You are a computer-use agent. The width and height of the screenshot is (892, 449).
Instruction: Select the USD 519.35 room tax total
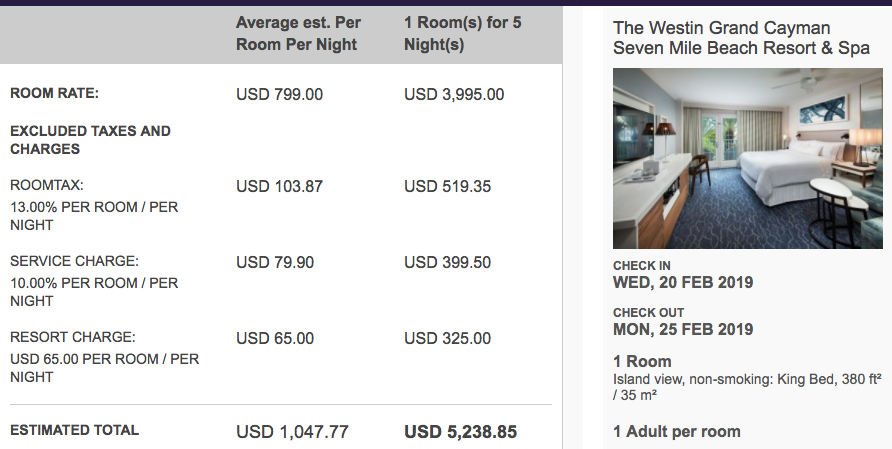[x=447, y=187]
